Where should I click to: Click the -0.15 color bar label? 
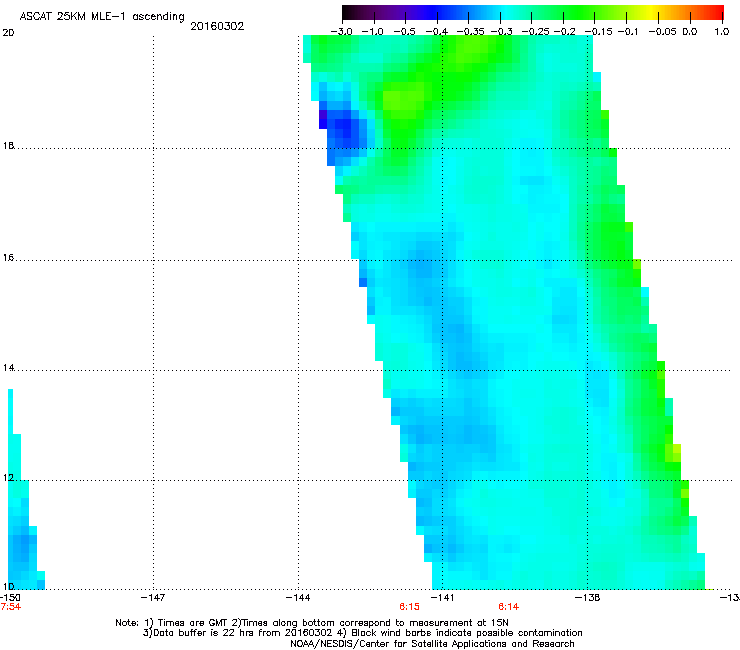598,32
